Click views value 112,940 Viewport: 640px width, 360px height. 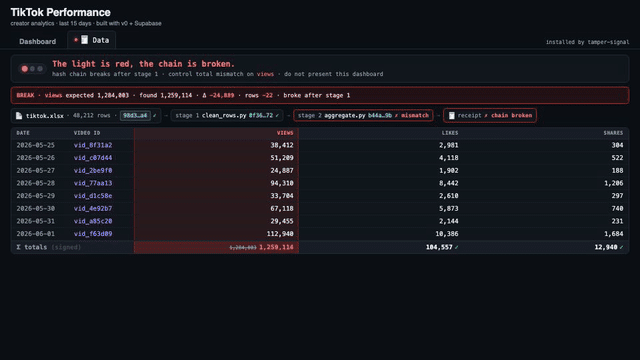pyautogui.click(x=280, y=233)
